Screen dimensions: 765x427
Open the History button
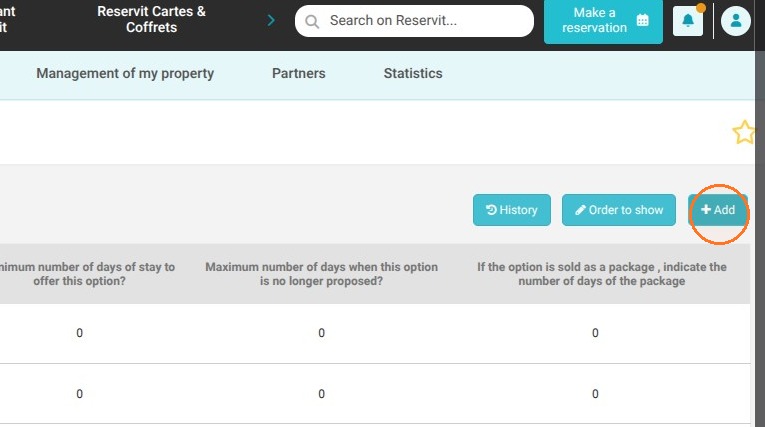coord(511,210)
